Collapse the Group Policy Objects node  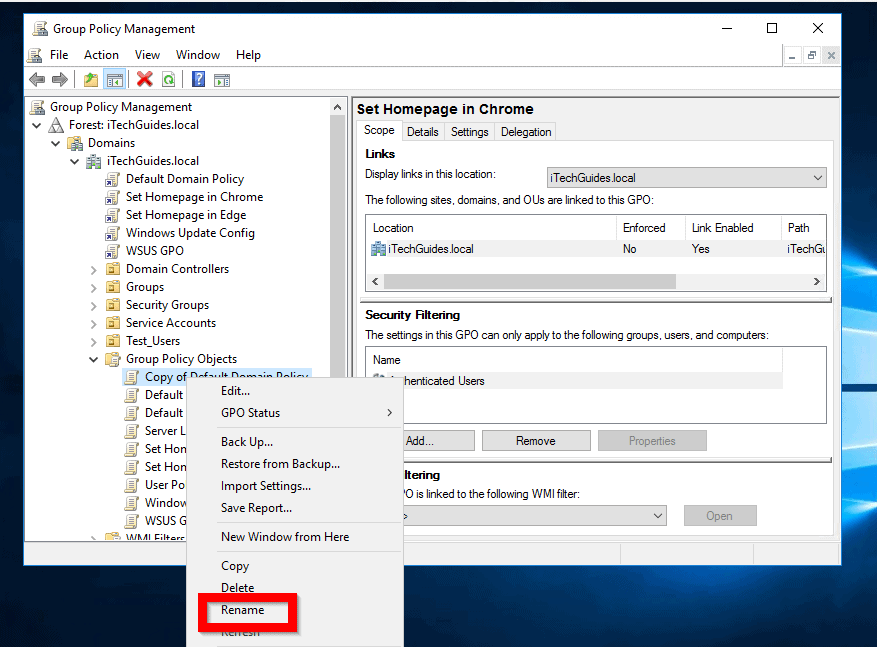(93, 358)
